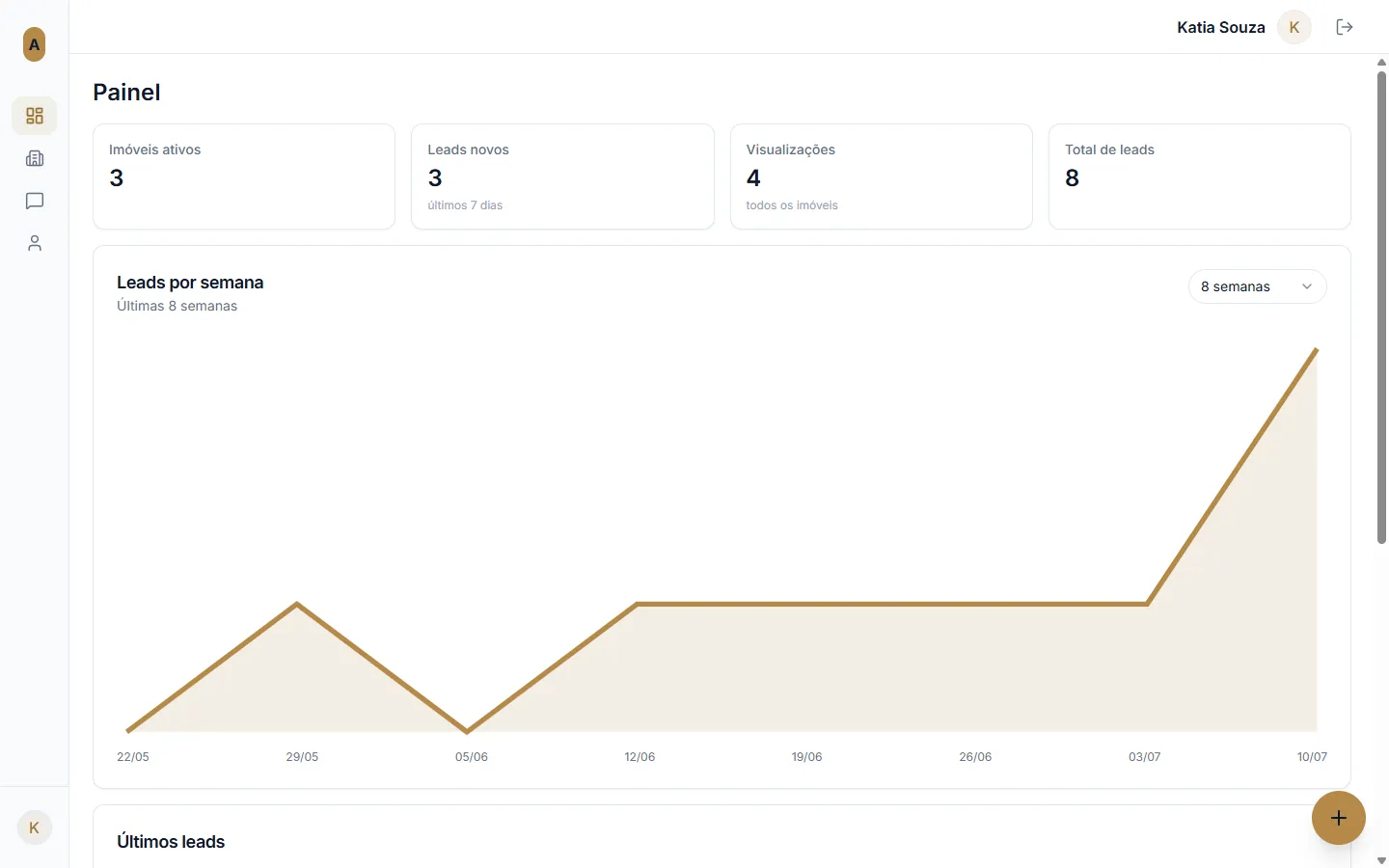This screenshot has height=868, width=1389.
Task: Click the scrollbar down arrow
Action: pos(1381,860)
